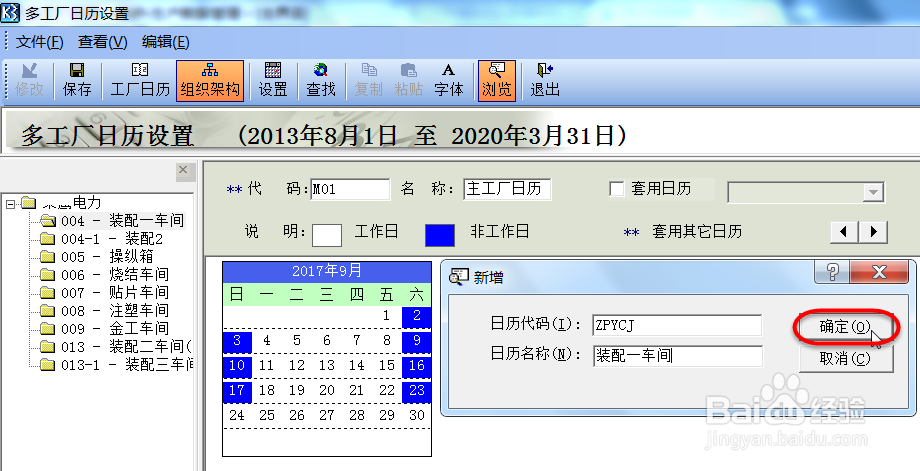The width and height of the screenshot is (920, 471).
Task: Enable the 套用日历 checkbox
Action: [617, 189]
